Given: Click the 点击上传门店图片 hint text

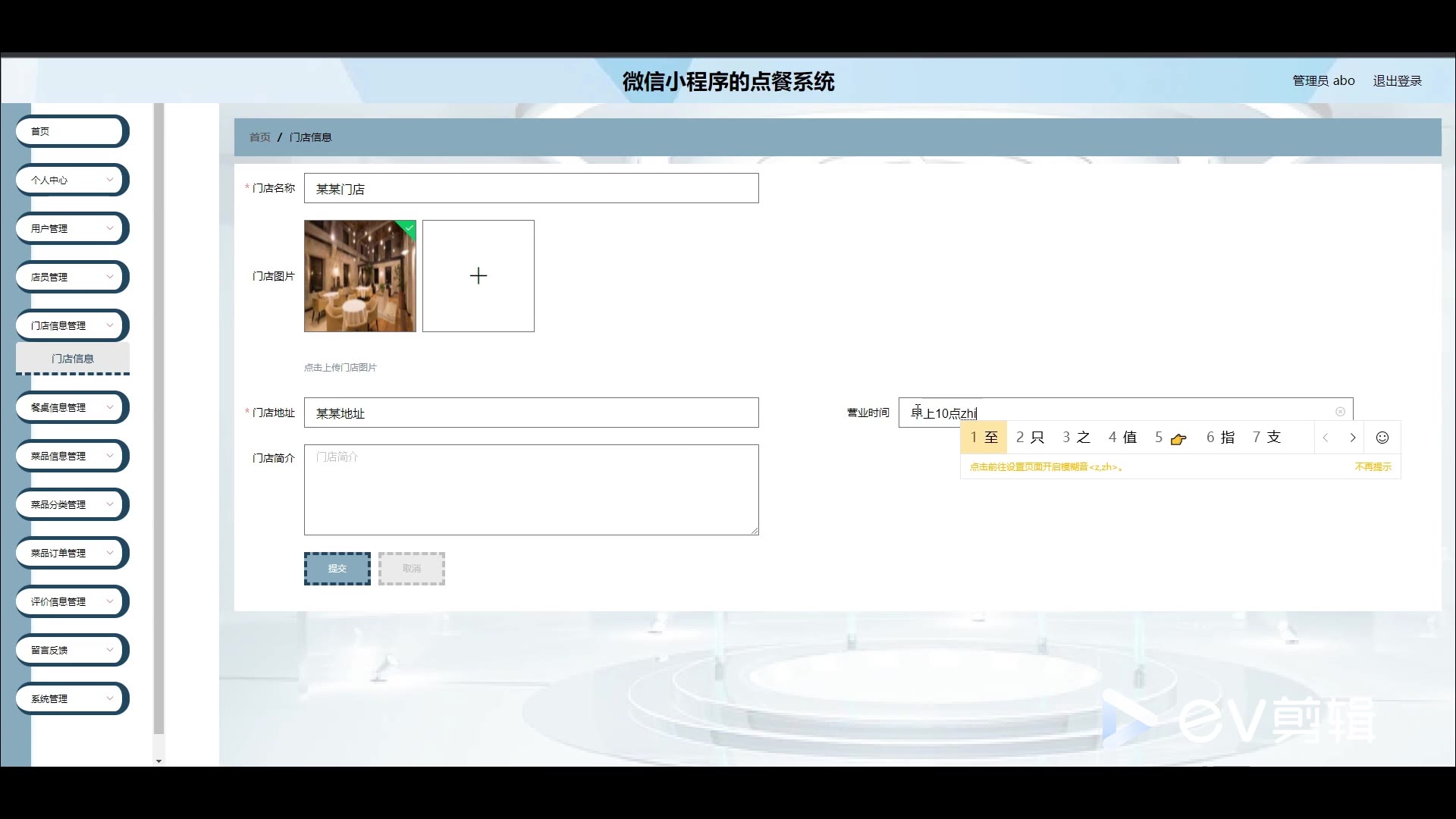Looking at the screenshot, I should tap(340, 368).
